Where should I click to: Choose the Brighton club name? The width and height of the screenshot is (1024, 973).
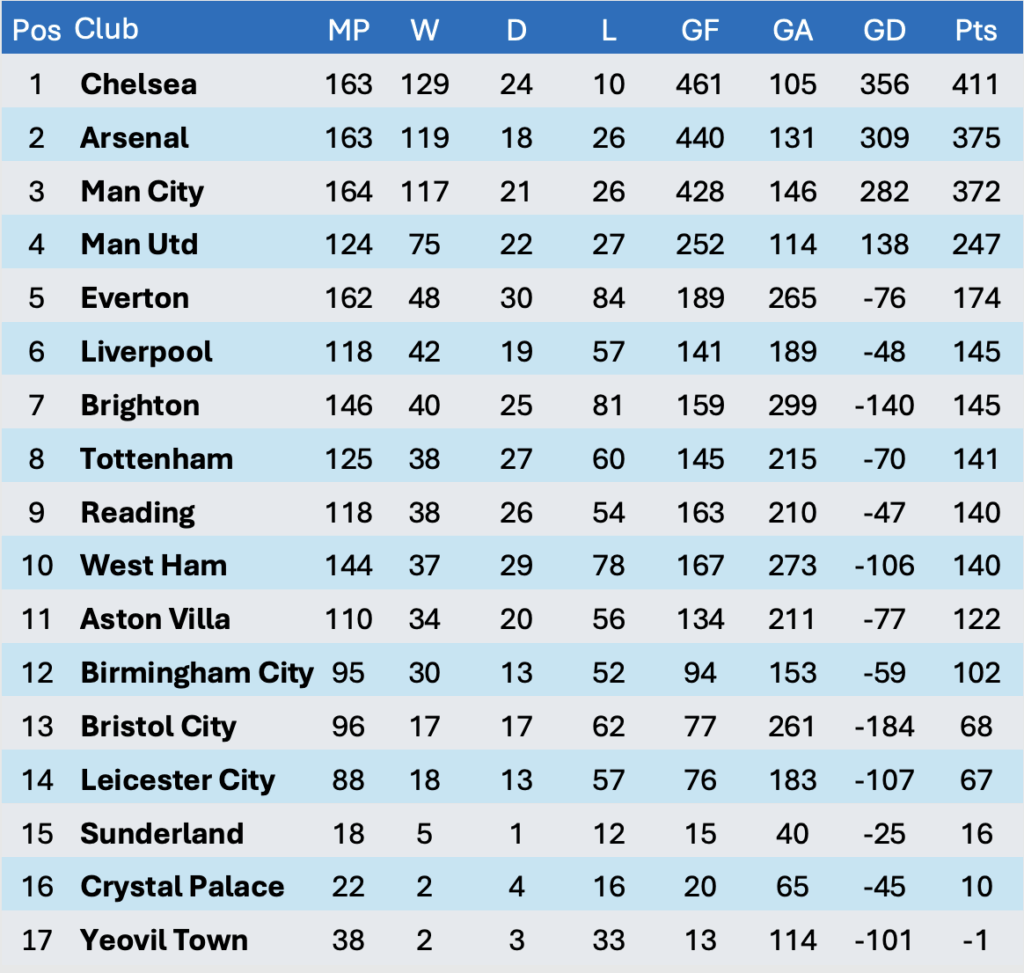pos(140,405)
